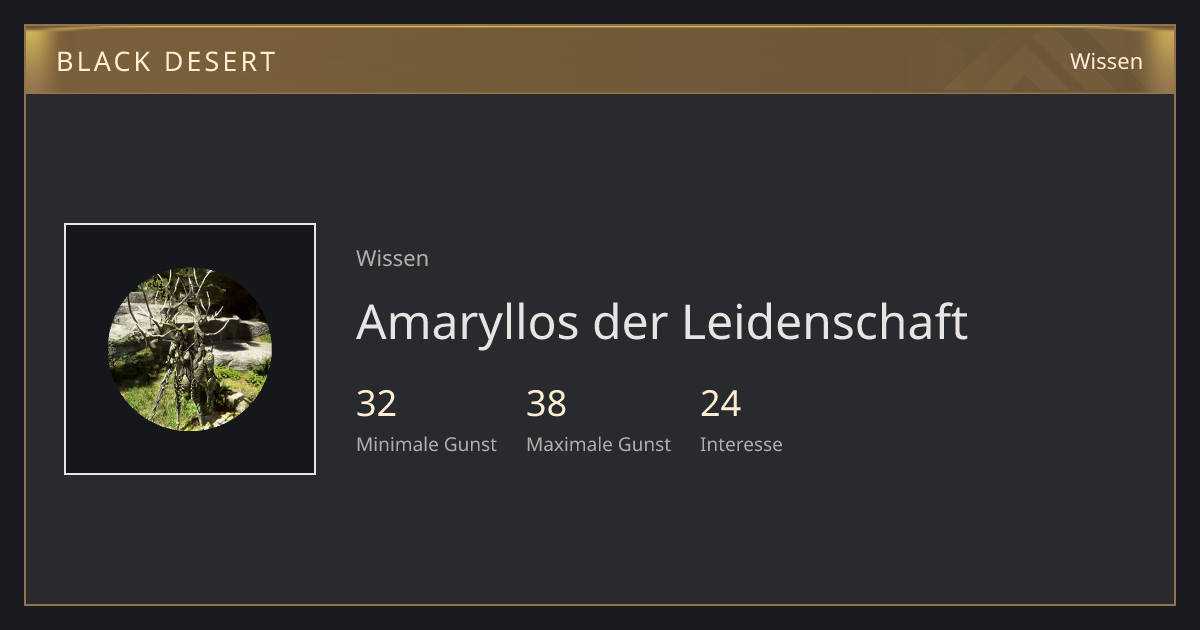Select the minimum favor value 32
Screen dimensions: 1200x630
pos(376,404)
